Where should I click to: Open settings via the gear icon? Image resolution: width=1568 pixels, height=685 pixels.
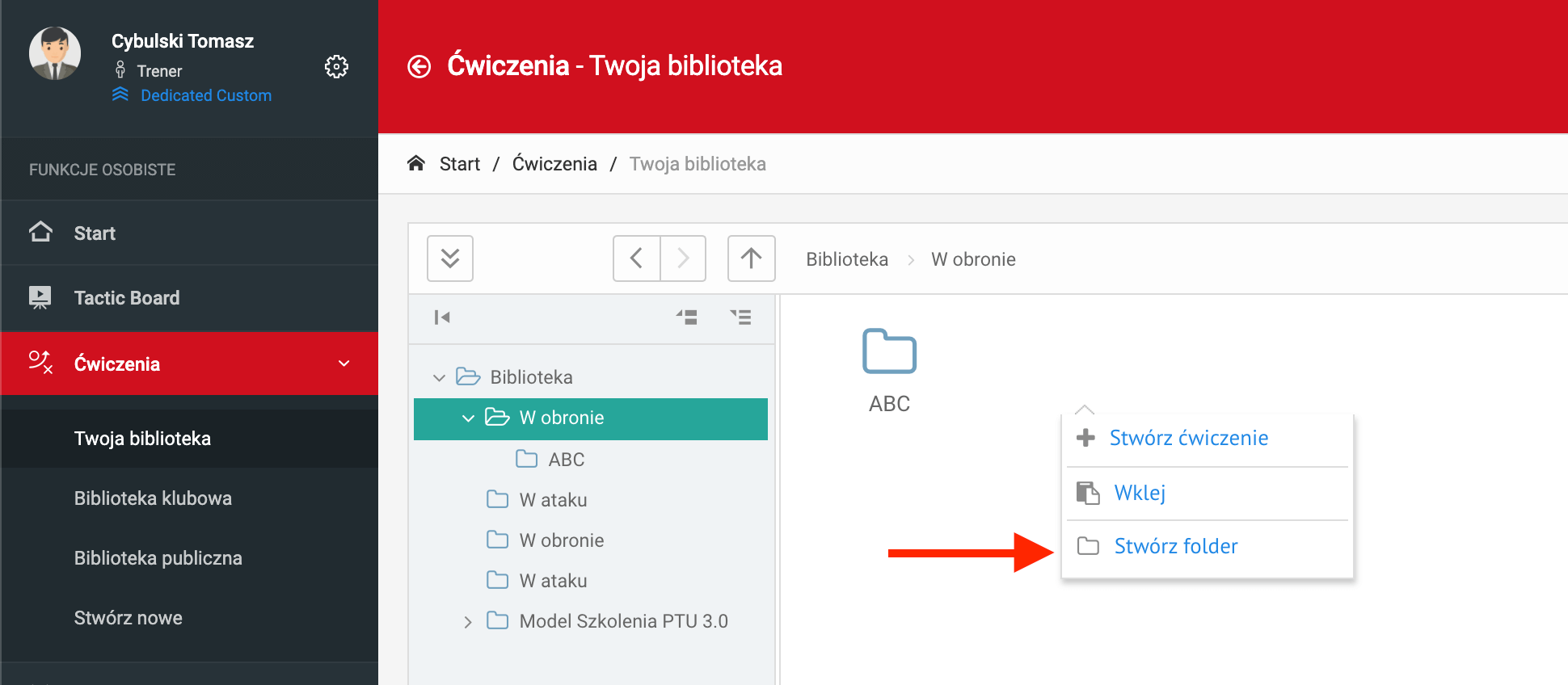(336, 66)
